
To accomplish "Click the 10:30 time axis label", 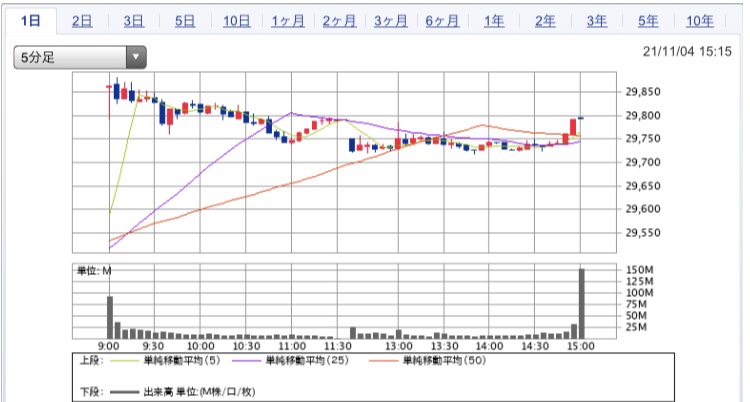I will (x=246, y=346).
